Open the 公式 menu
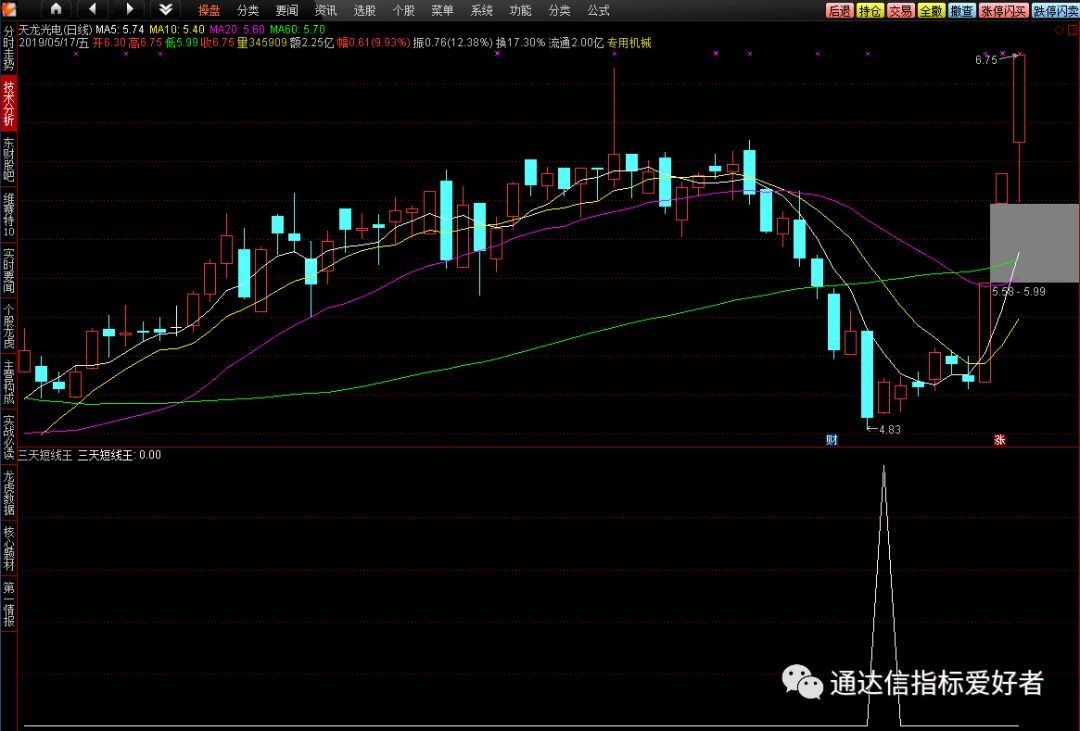The image size is (1080, 731). [598, 10]
